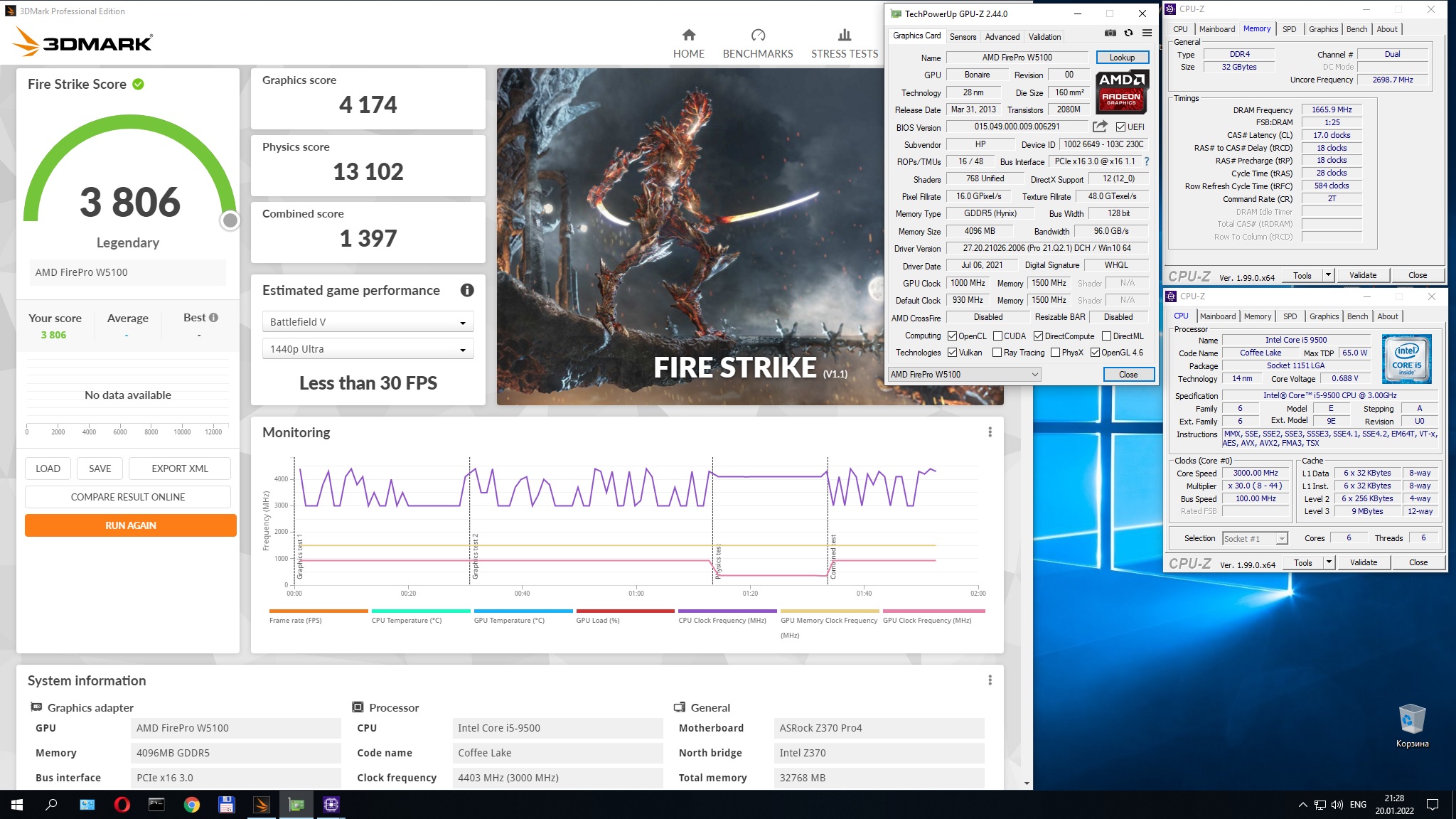Toggle the OpenCL checkbox
The width and height of the screenshot is (1456, 819).
pos(952,336)
